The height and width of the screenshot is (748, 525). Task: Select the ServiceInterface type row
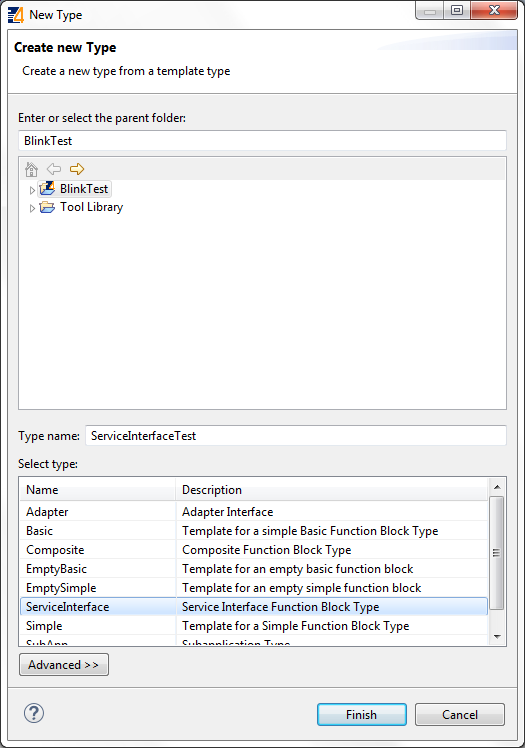pyautogui.click(x=254, y=607)
